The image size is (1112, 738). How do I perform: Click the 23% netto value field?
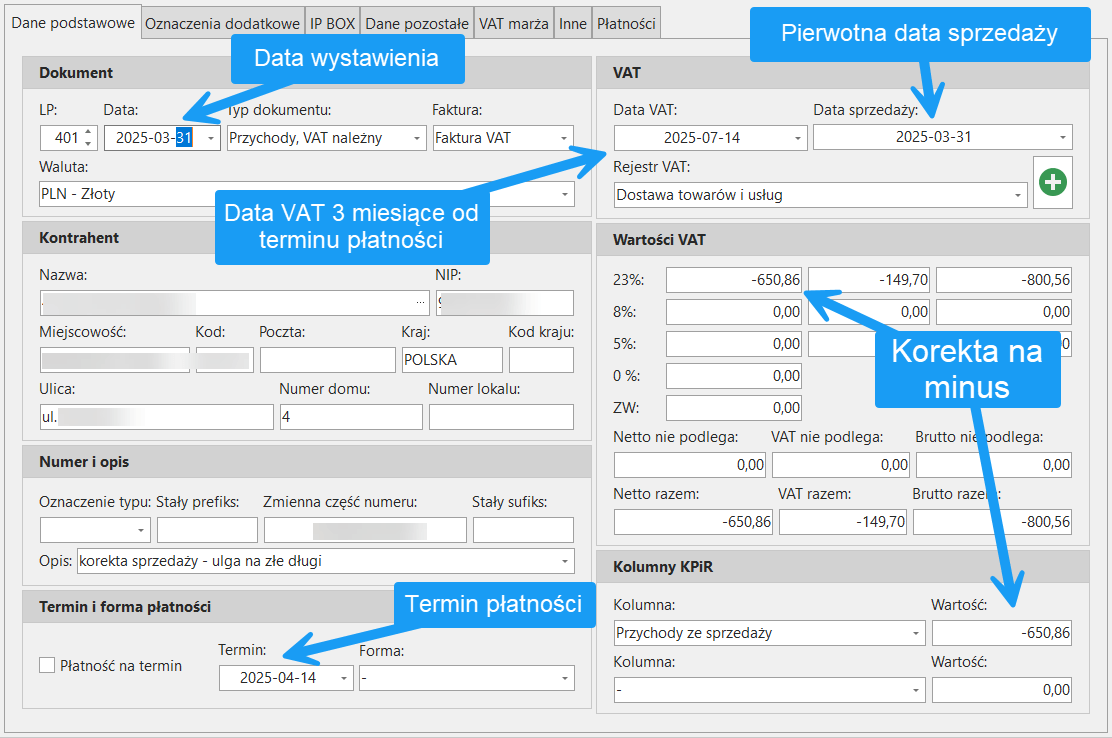click(733, 281)
